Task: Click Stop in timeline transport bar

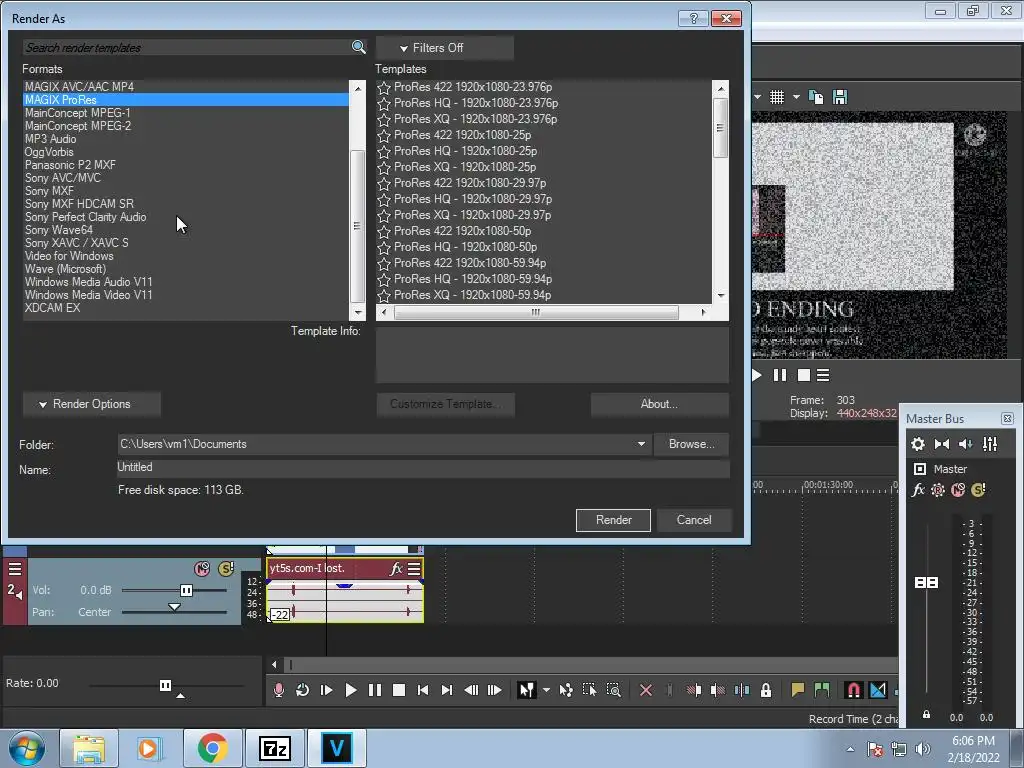Action: point(399,690)
